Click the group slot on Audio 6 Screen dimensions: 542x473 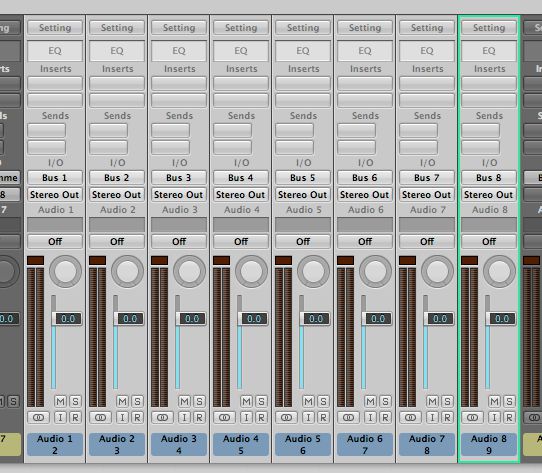click(365, 225)
